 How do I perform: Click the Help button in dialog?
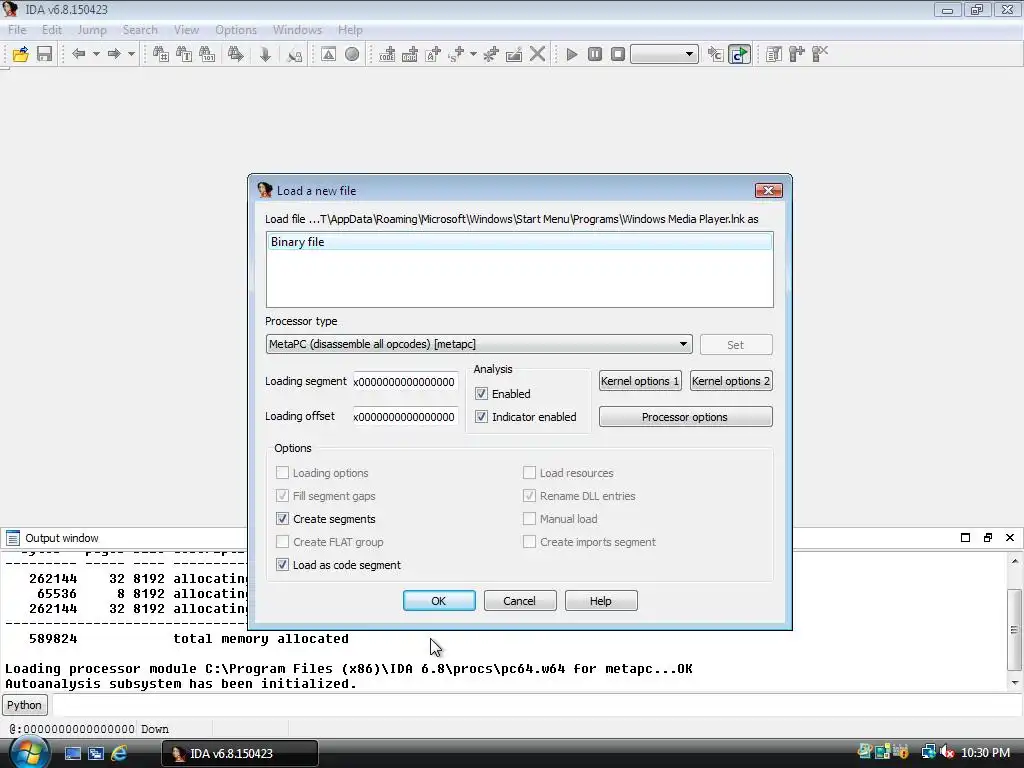pos(601,601)
